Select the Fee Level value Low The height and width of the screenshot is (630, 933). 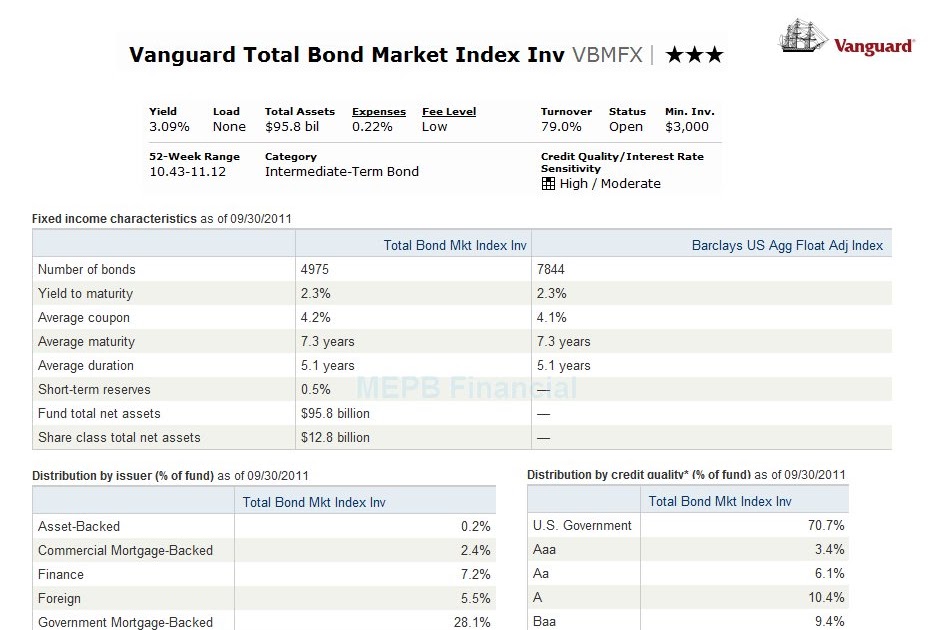coord(434,127)
